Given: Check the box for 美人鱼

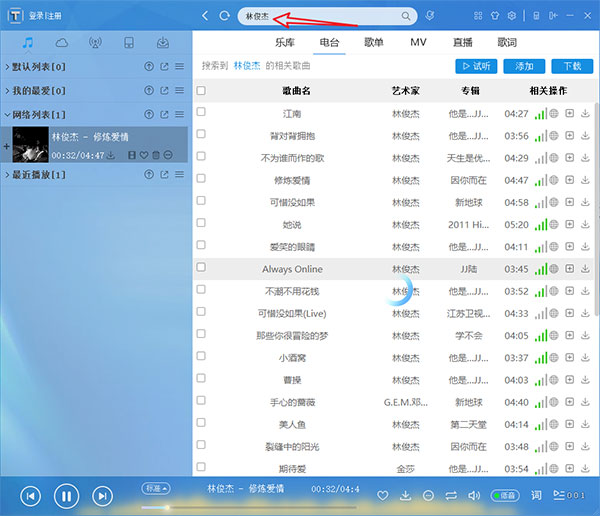Looking at the screenshot, I should [201, 422].
